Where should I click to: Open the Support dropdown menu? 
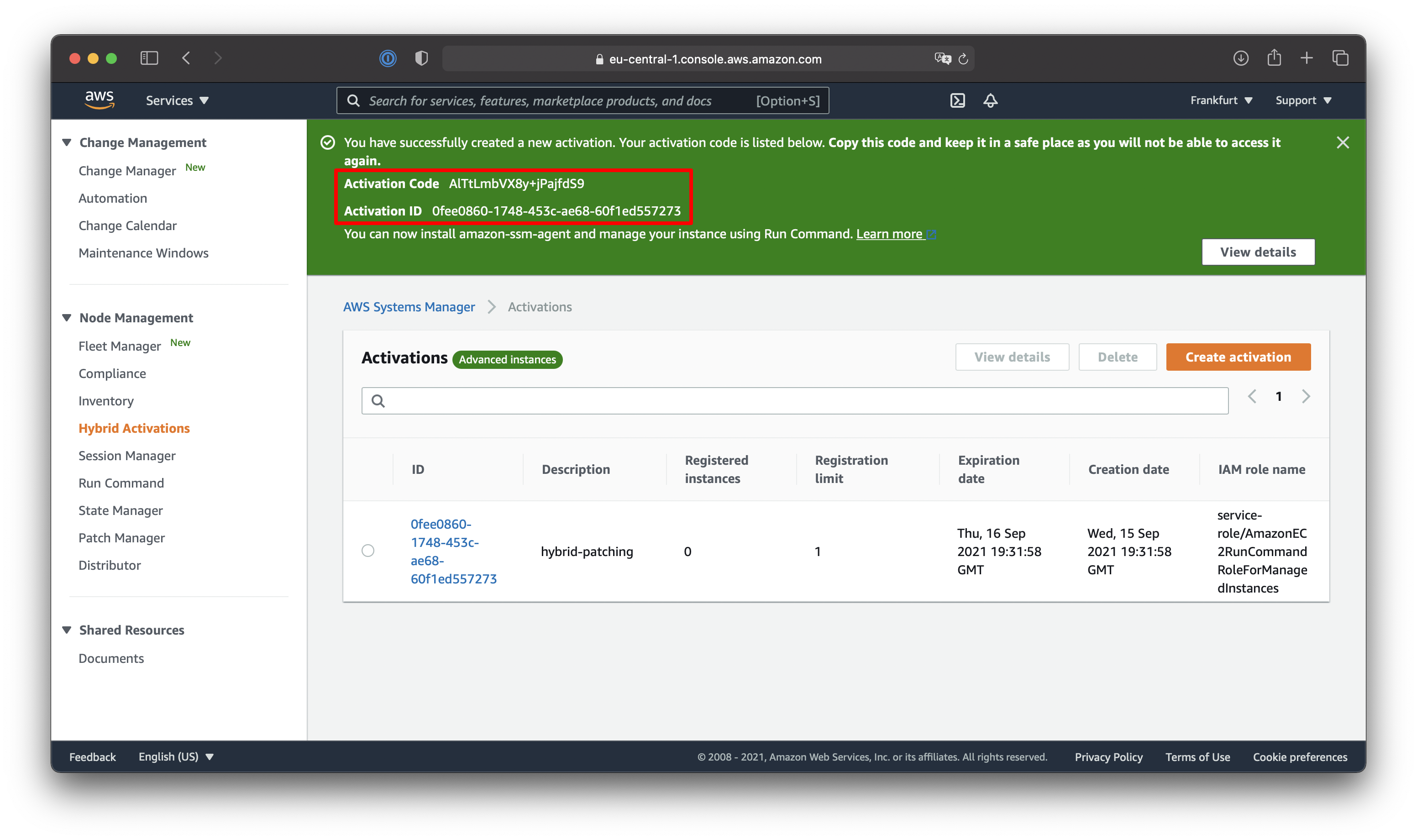(x=1303, y=100)
